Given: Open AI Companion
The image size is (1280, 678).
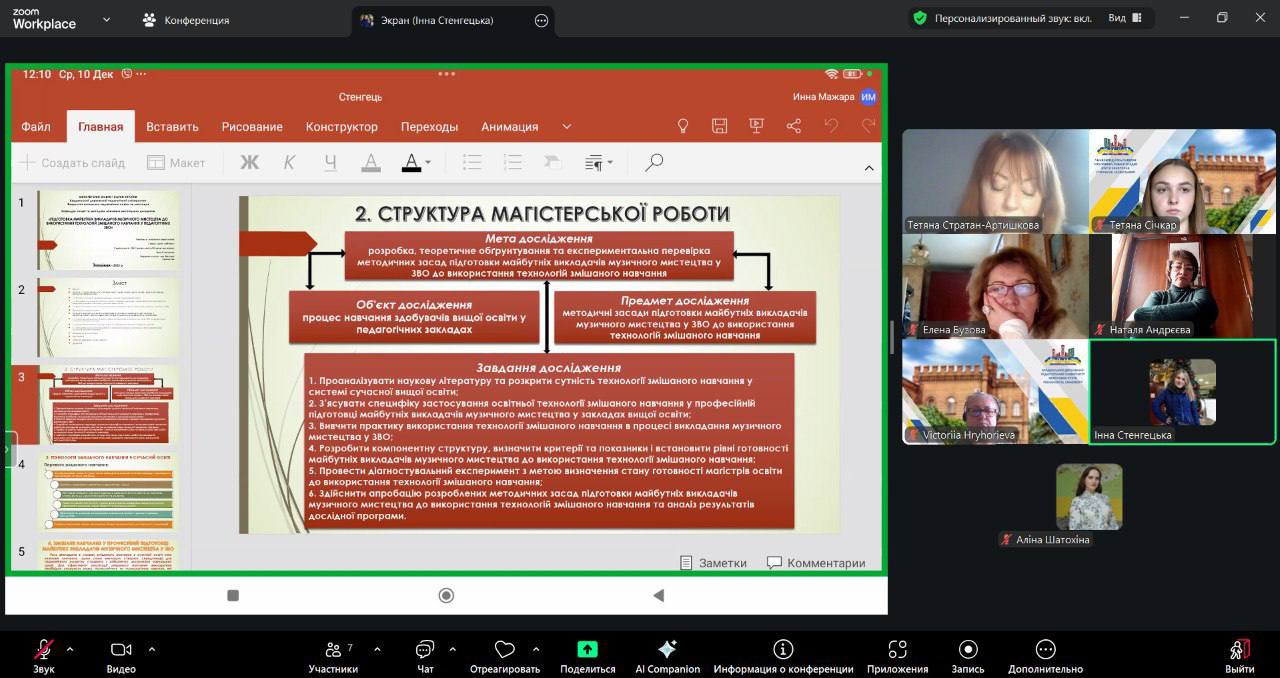Looking at the screenshot, I should [667, 656].
